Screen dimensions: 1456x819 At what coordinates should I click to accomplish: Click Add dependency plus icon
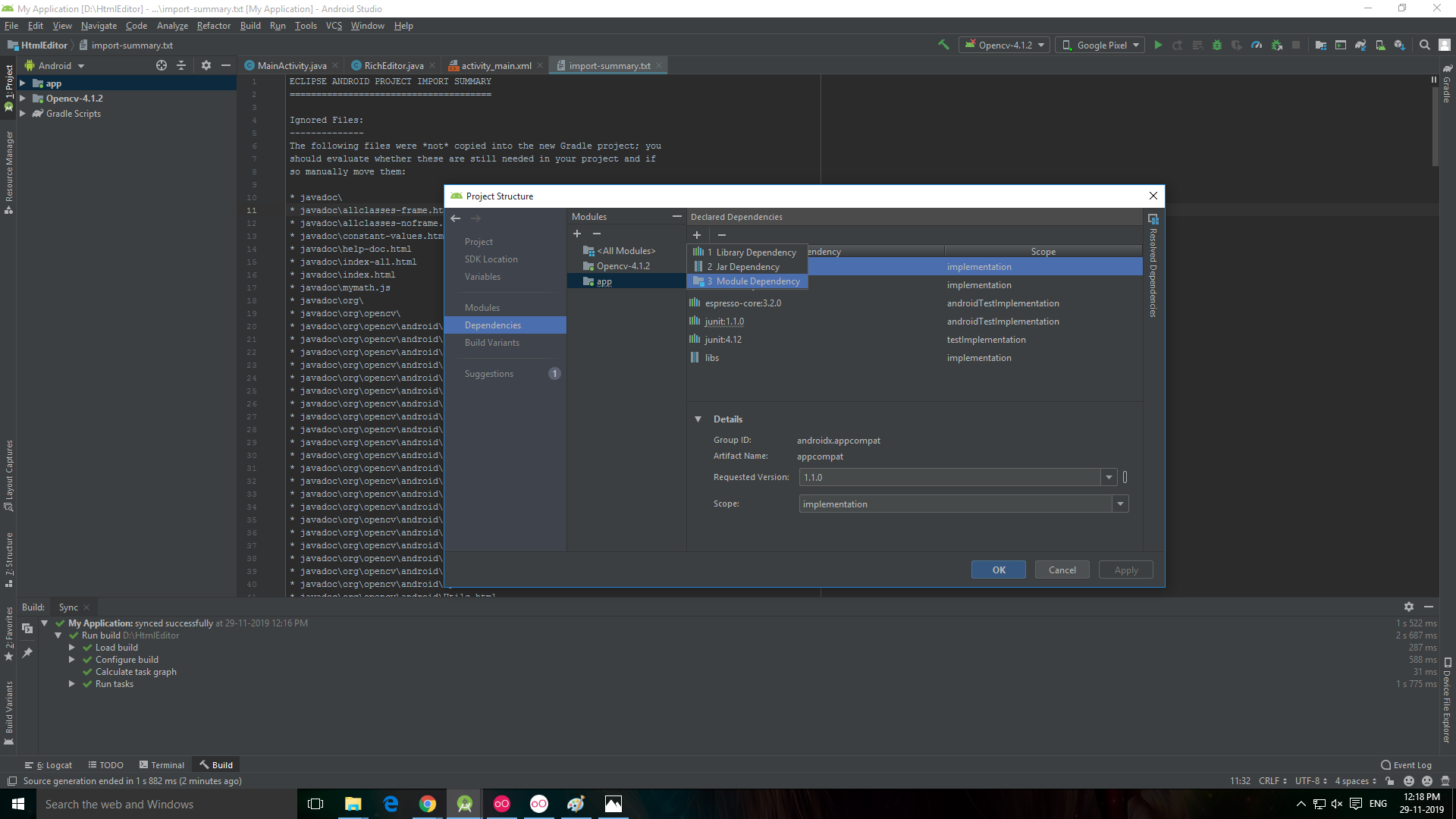[697, 234]
